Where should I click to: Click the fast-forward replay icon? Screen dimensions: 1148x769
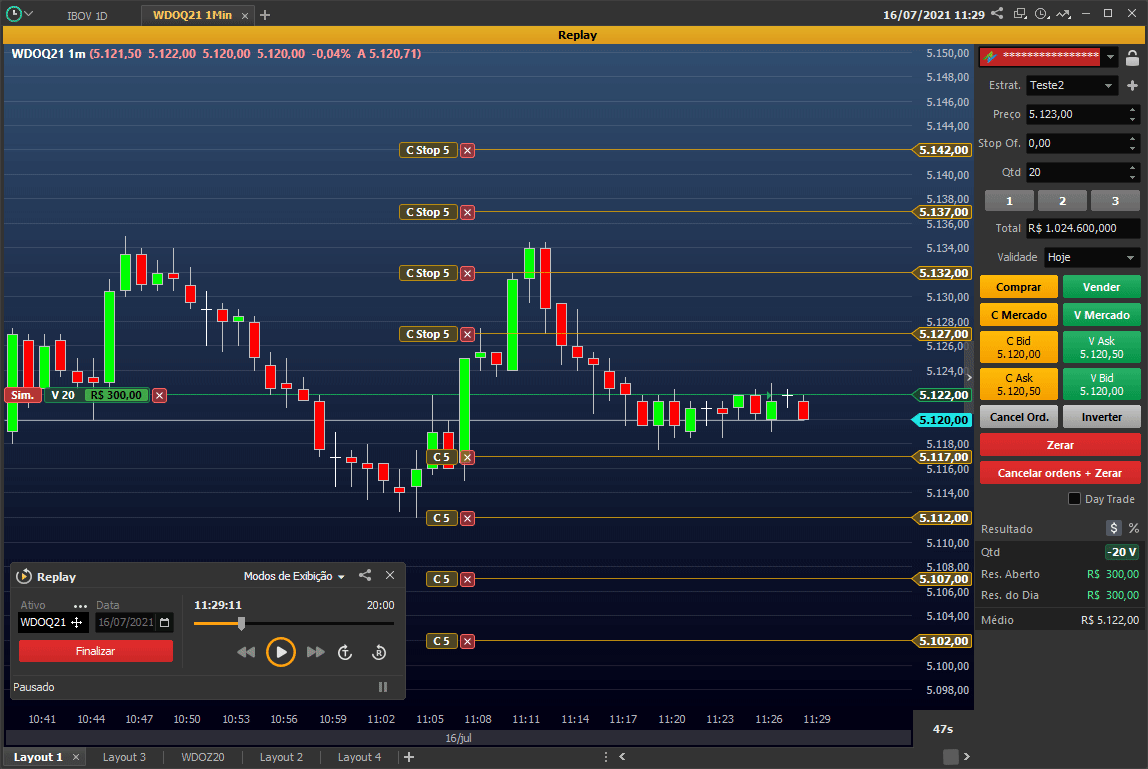click(316, 652)
